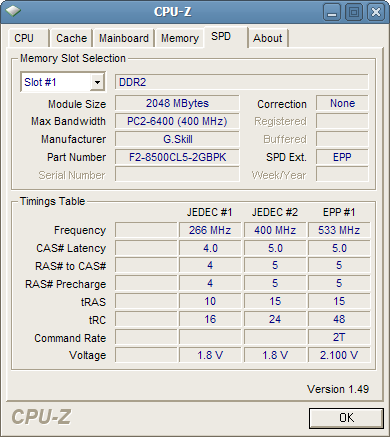
Task: Click RAS# Precharge value 4
Action: tap(210, 283)
